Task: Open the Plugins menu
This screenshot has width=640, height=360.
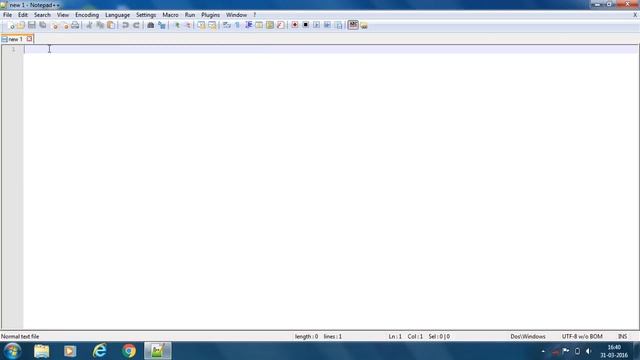Action: point(211,15)
